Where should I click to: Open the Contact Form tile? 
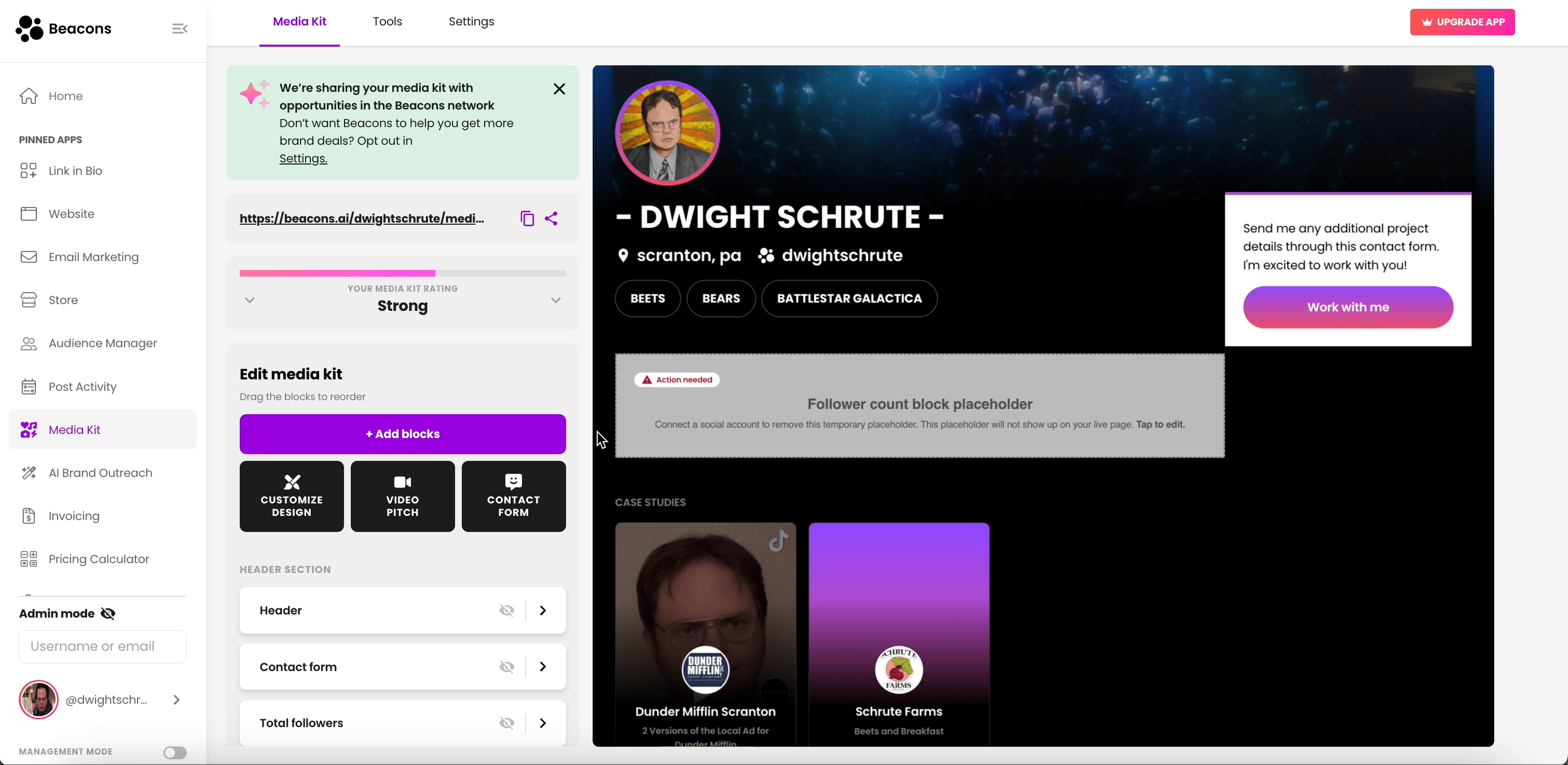[x=514, y=496]
